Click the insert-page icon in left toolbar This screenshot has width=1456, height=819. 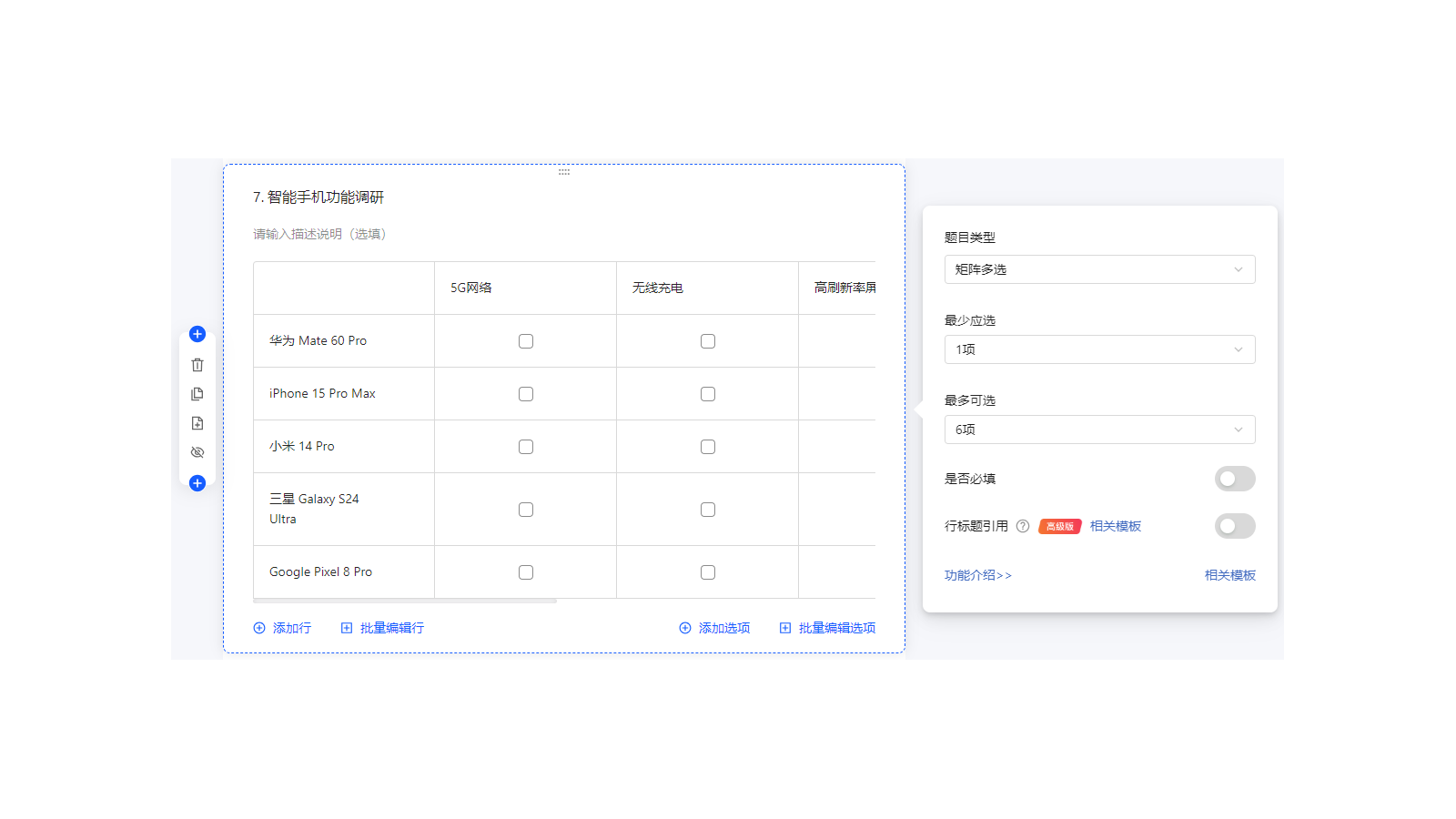(197, 422)
